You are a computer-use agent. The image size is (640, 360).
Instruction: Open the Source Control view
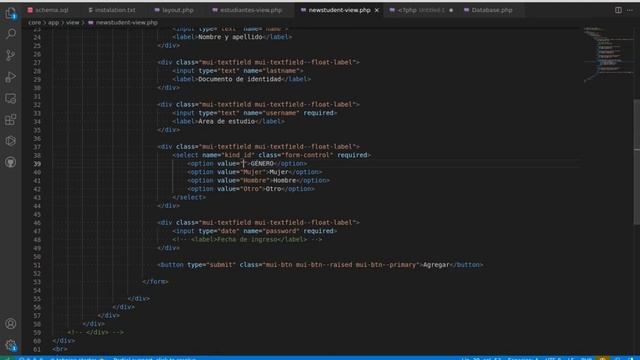click(11, 55)
